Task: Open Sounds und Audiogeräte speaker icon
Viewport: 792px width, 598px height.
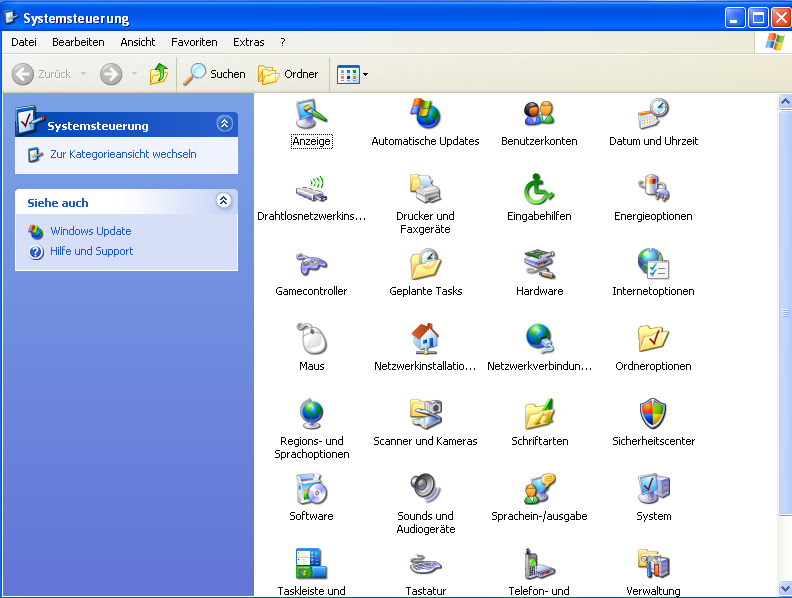Action: click(425, 489)
